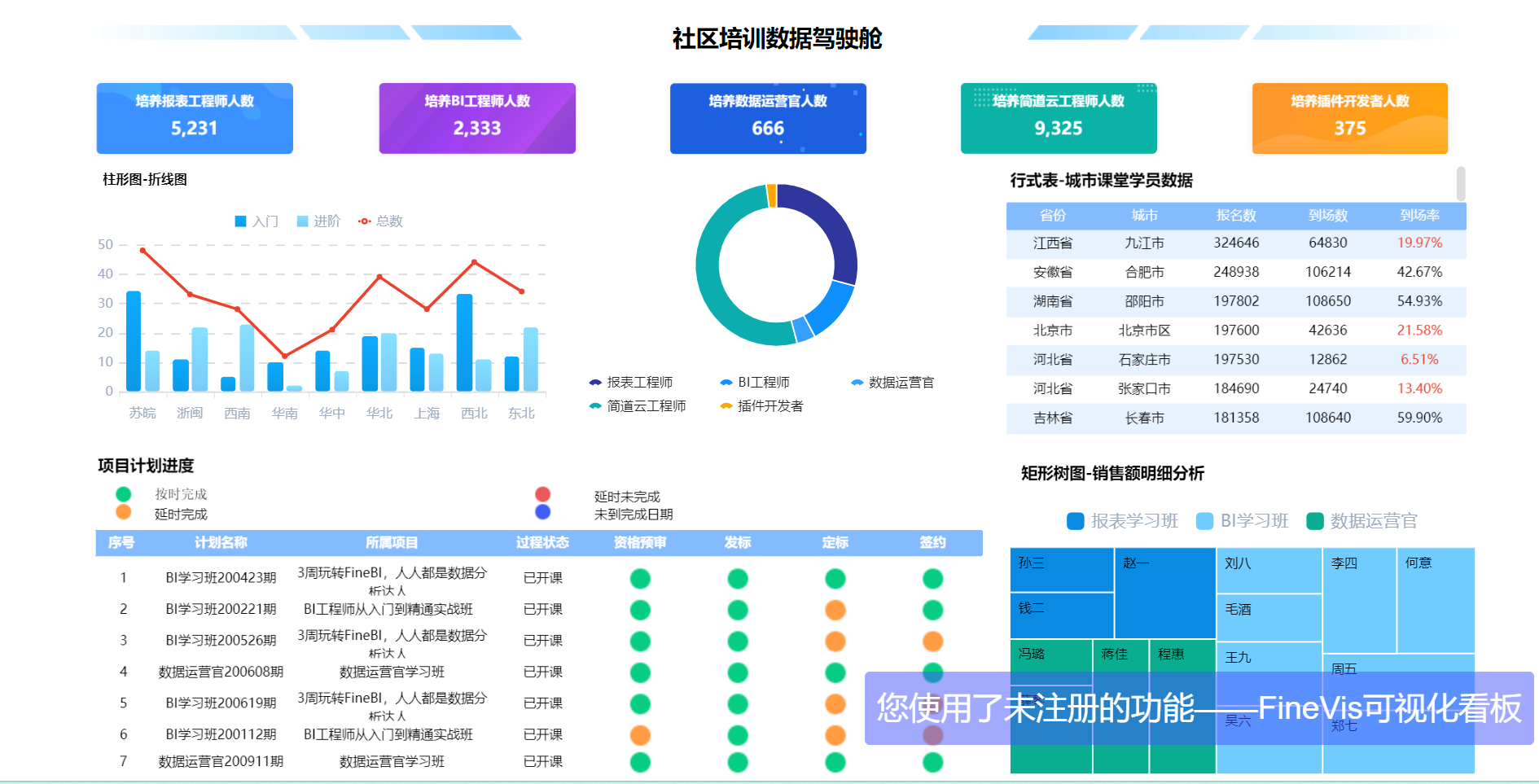The image size is (1539, 784).
Task: Click row 1 资格预审 green status dot
Action: tap(640, 579)
